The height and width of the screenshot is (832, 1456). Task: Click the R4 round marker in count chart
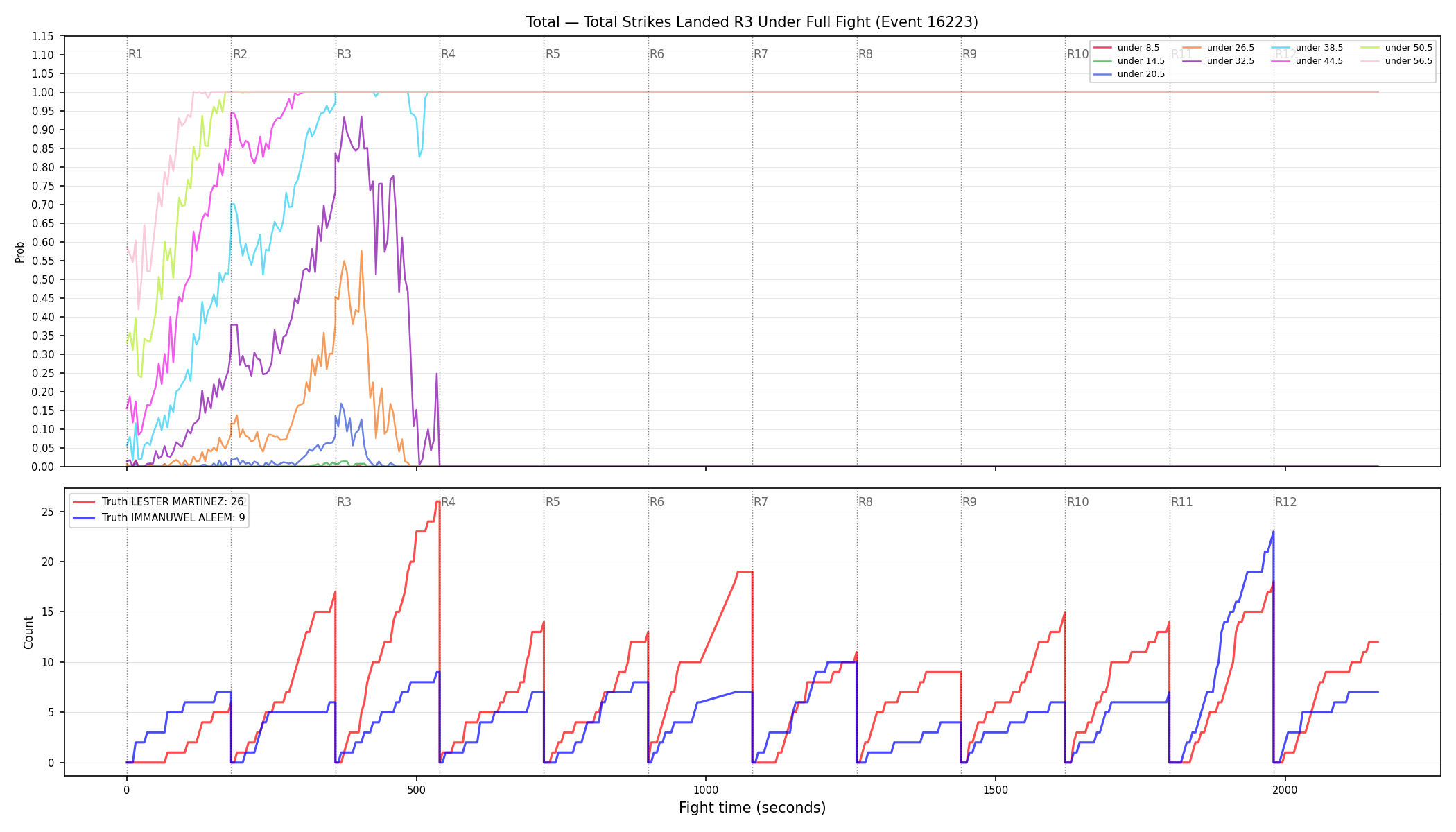449,502
